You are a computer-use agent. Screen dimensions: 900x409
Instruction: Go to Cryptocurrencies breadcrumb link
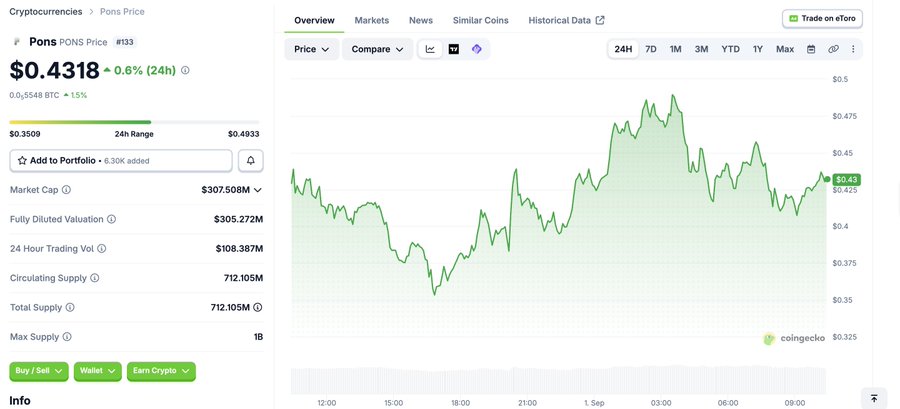[x=46, y=11]
